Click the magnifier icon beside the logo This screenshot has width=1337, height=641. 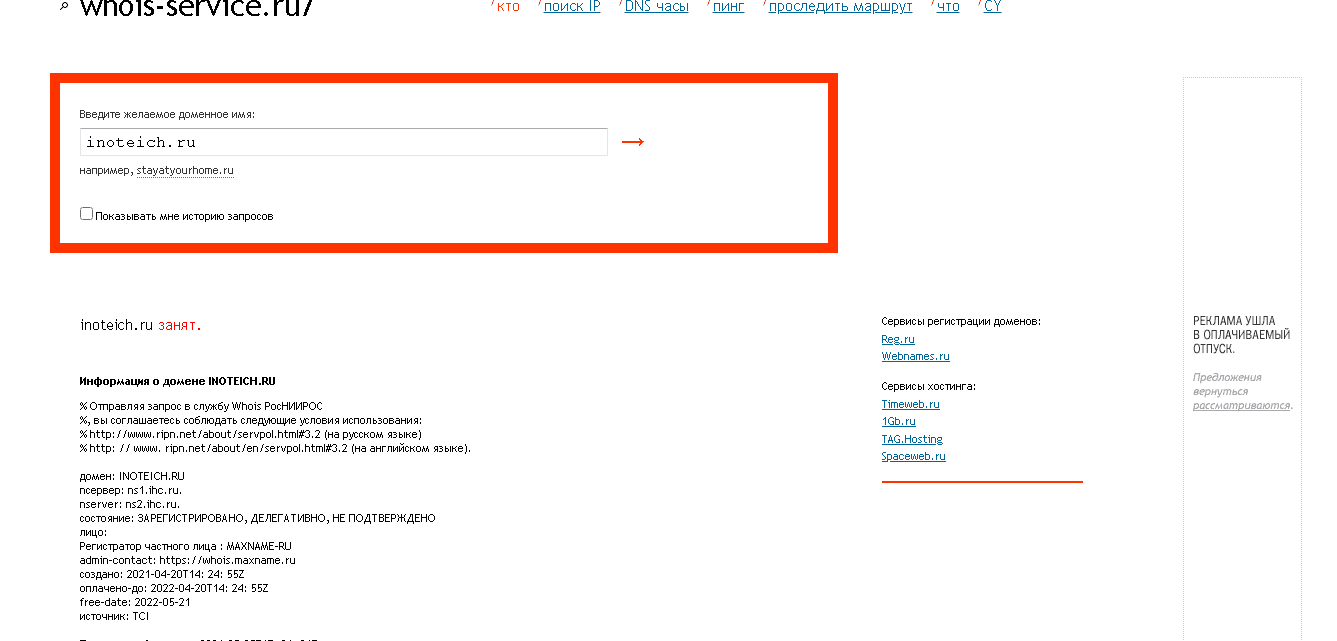tap(64, 6)
